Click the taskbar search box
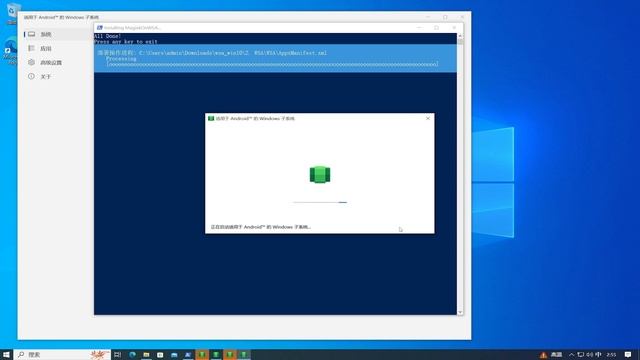Image resolution: width=640 pixels, height=360 pixels. [62, 355]
